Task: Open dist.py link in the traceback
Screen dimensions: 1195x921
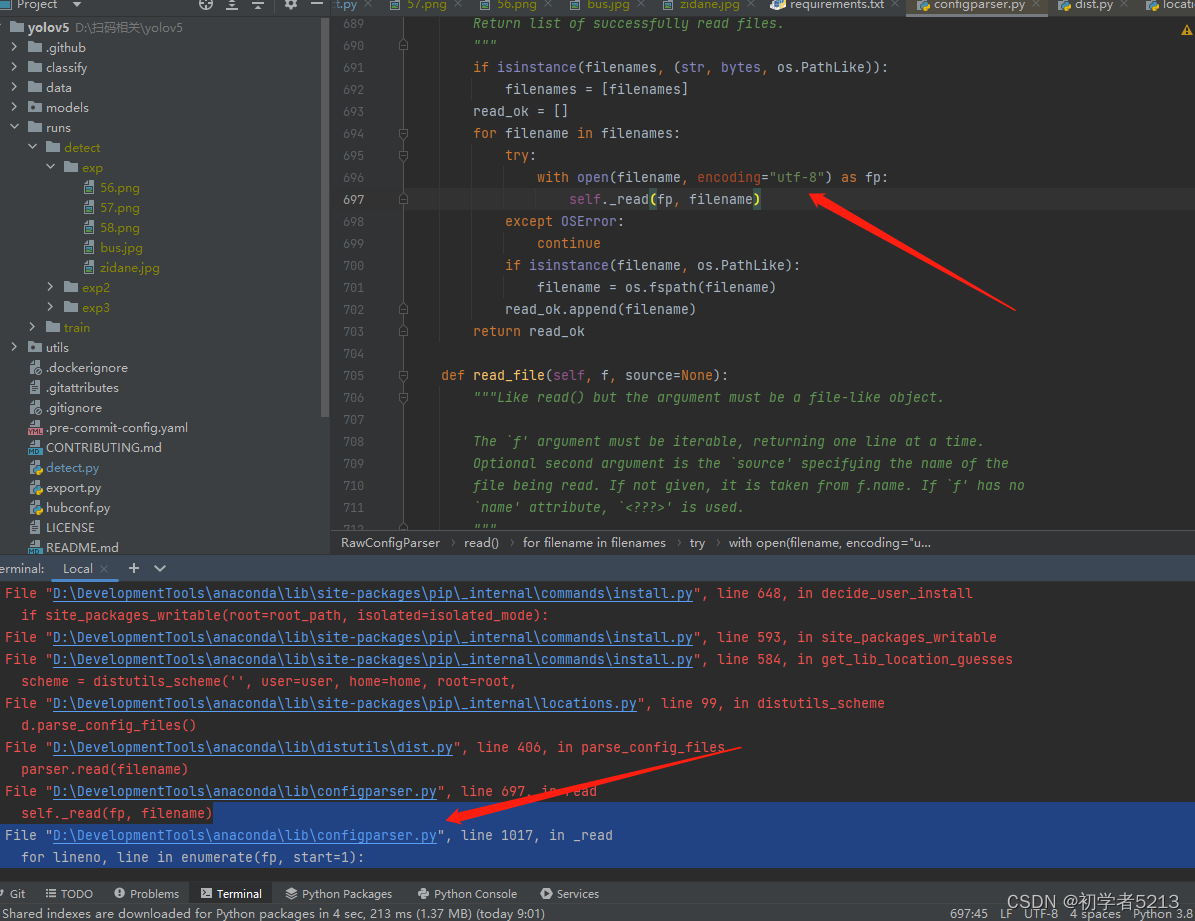Action: pos(252,747)
